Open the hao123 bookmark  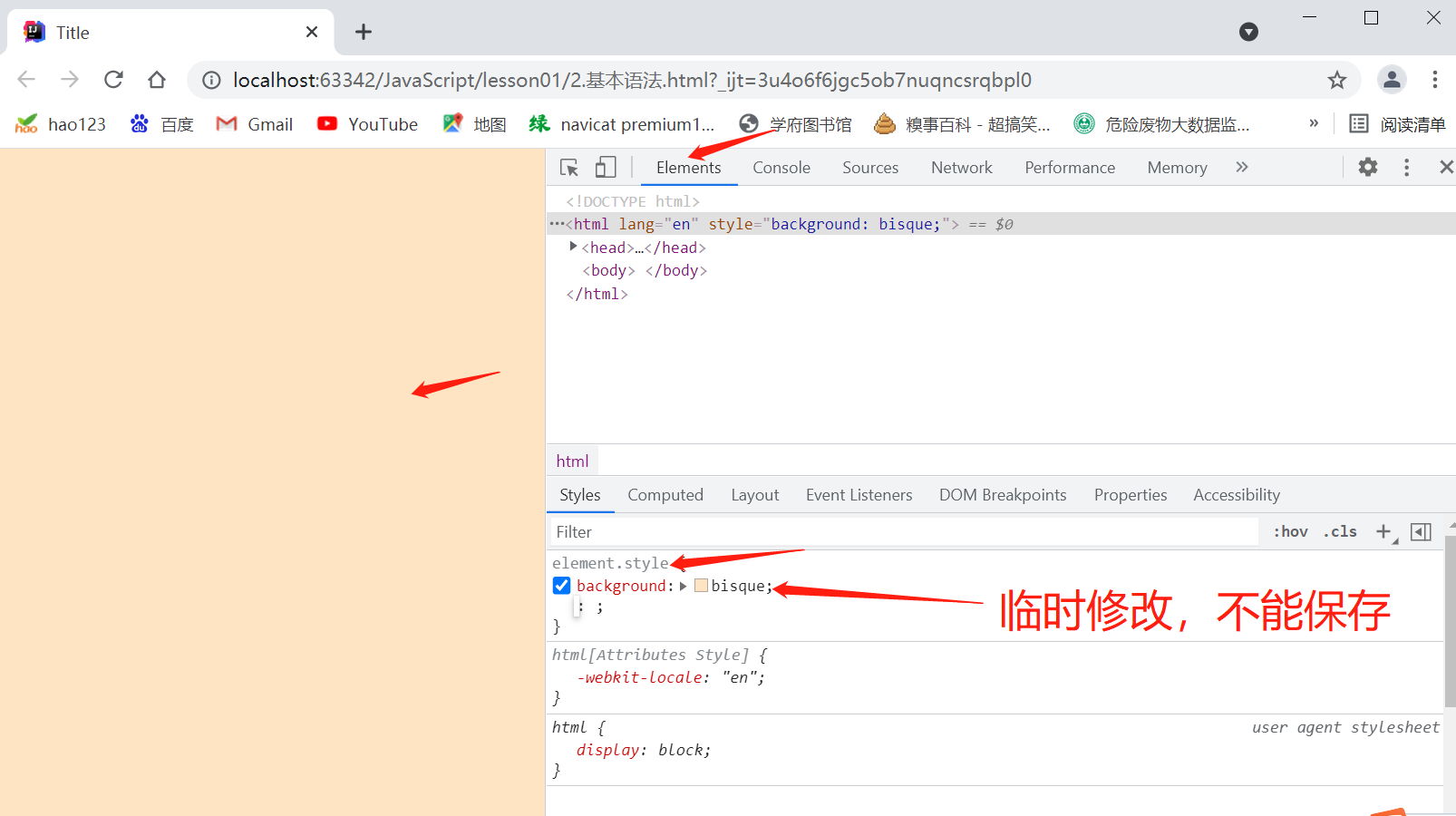61,124
